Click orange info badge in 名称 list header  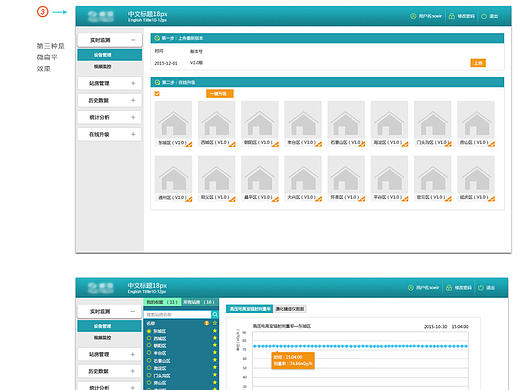coord(206,323)
